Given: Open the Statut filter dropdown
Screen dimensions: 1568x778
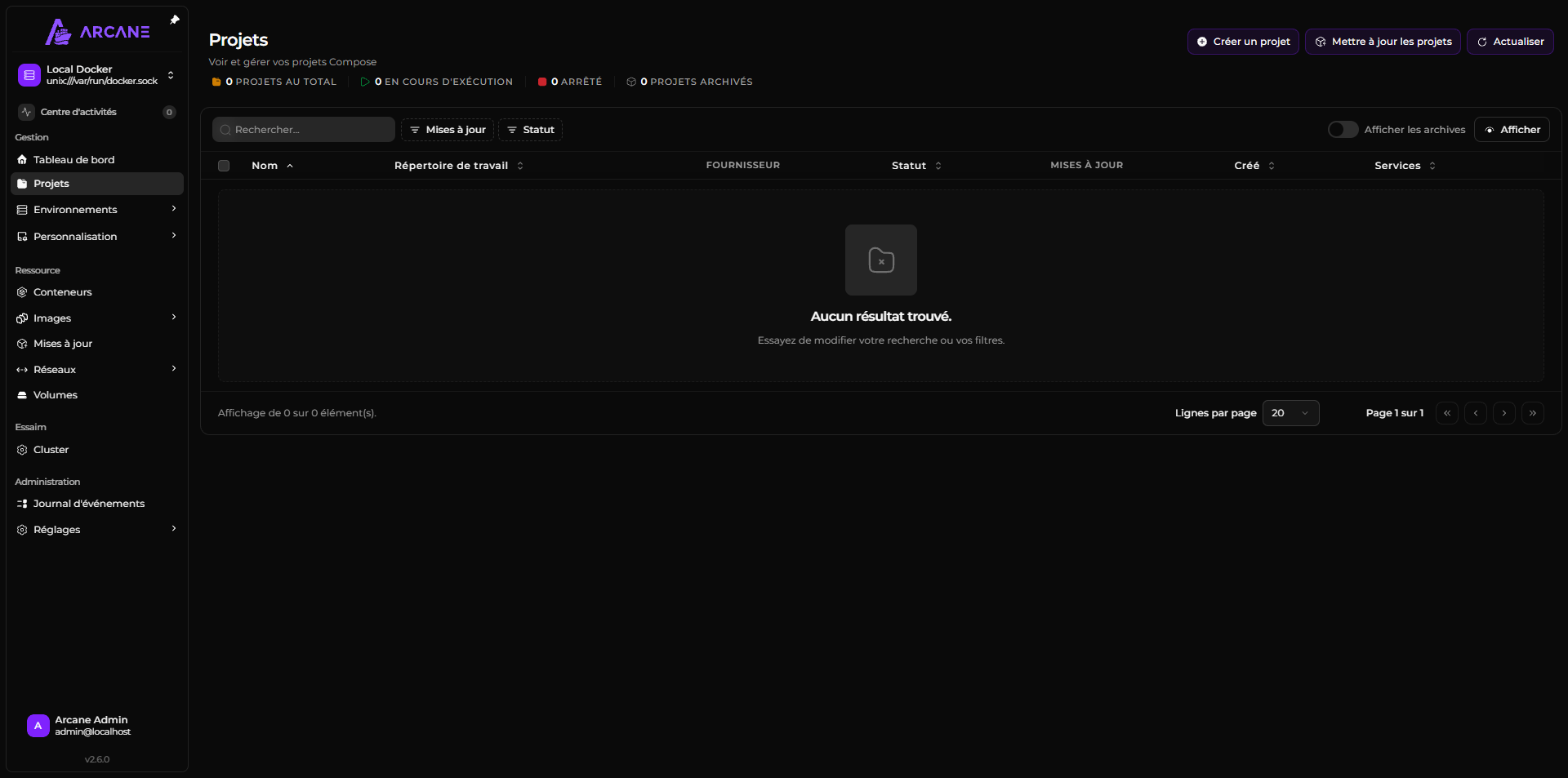Looking at the screenshot, I should pyautogui.click(x=531, y=130).
